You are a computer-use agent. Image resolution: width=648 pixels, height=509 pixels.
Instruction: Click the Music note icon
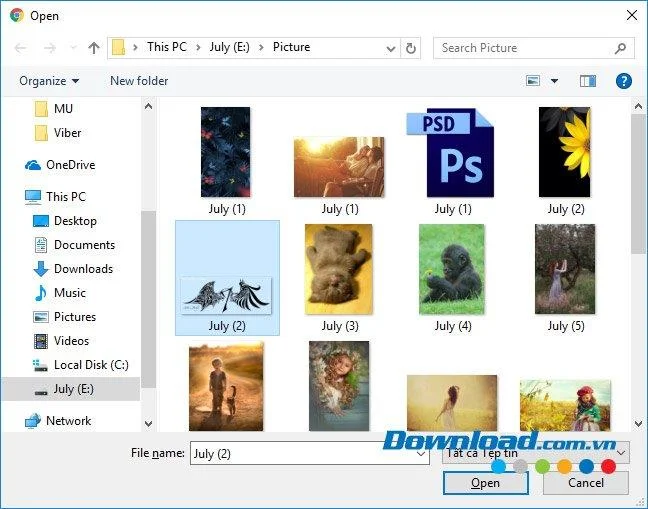[x=40, y=293]
